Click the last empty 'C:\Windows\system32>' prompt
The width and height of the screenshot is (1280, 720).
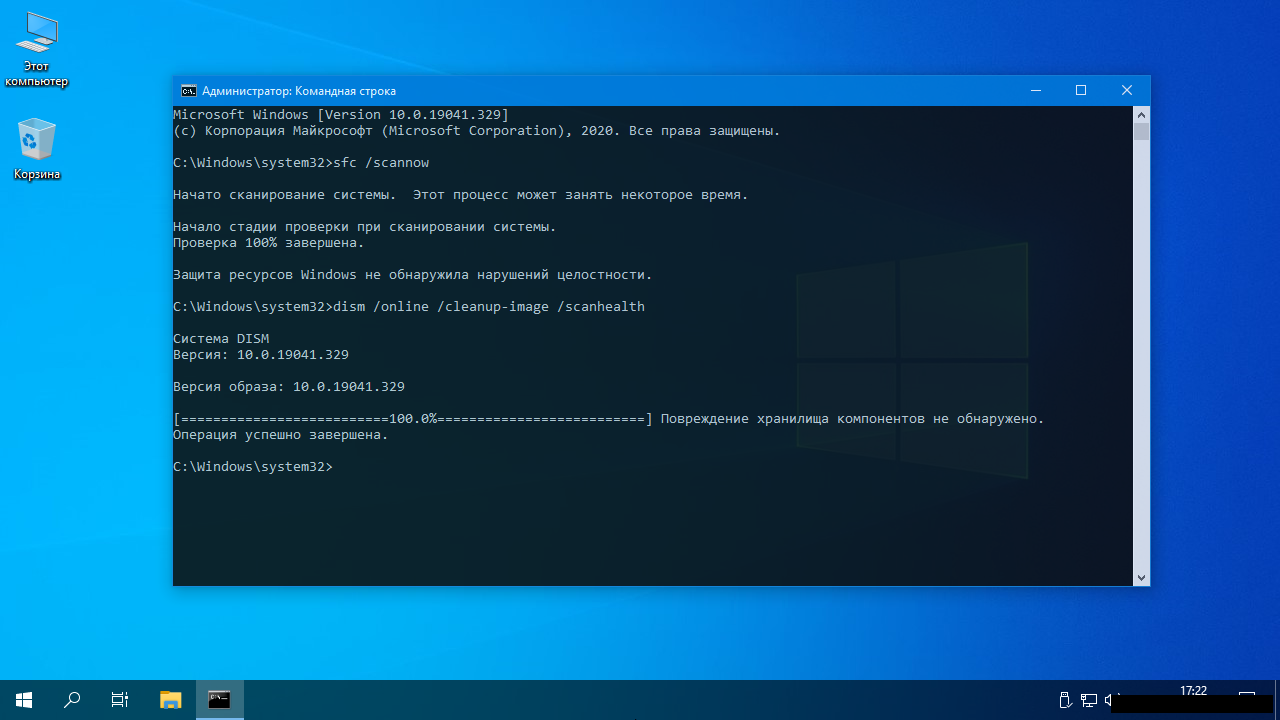tap(253, 467)
